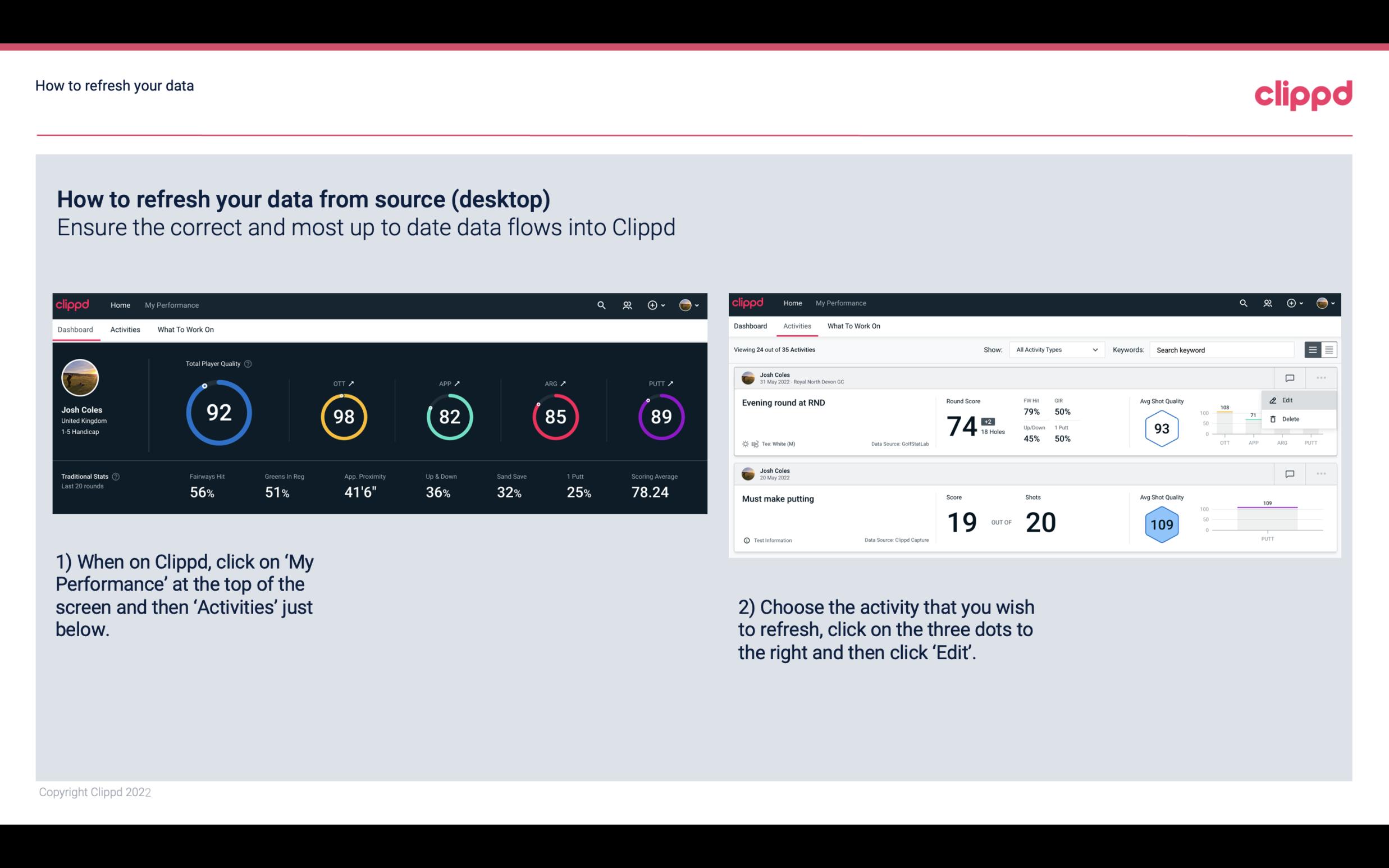1389x868 pixels.
Task: Switch to the Activities tab
Action: click(x=124, y=328)
